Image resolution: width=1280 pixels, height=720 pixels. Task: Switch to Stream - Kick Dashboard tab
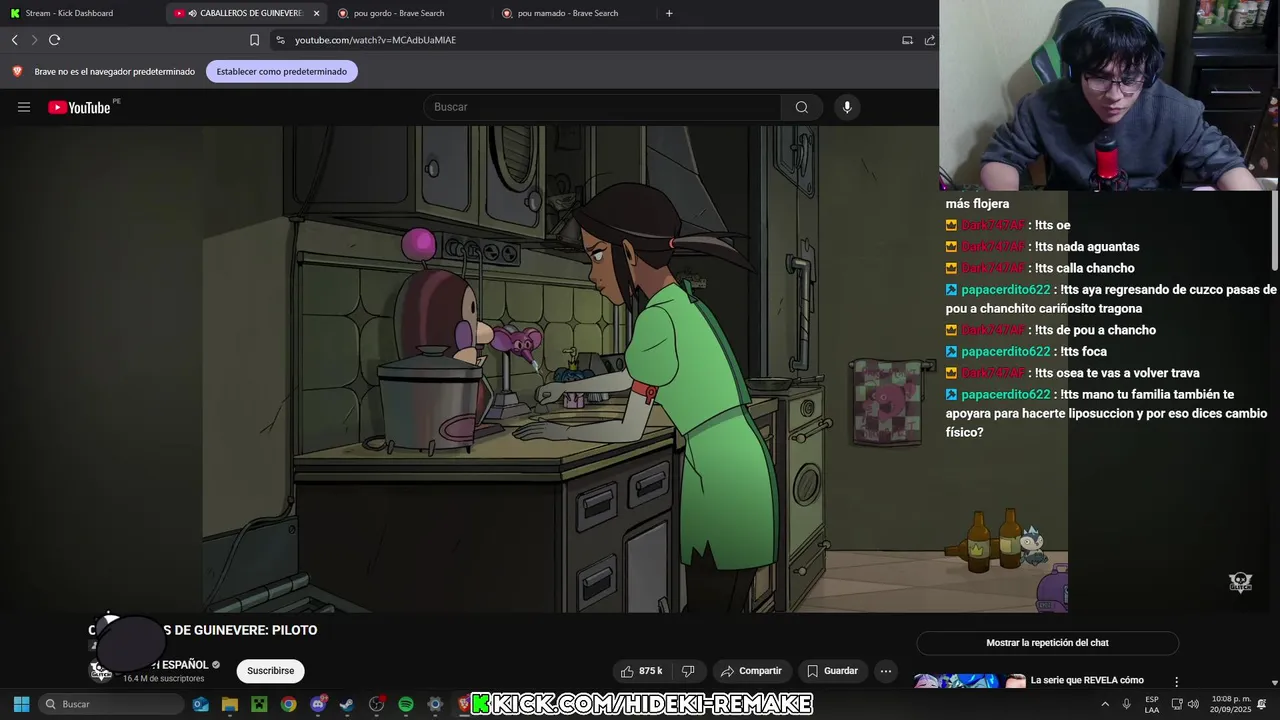[x=82, y=13]
